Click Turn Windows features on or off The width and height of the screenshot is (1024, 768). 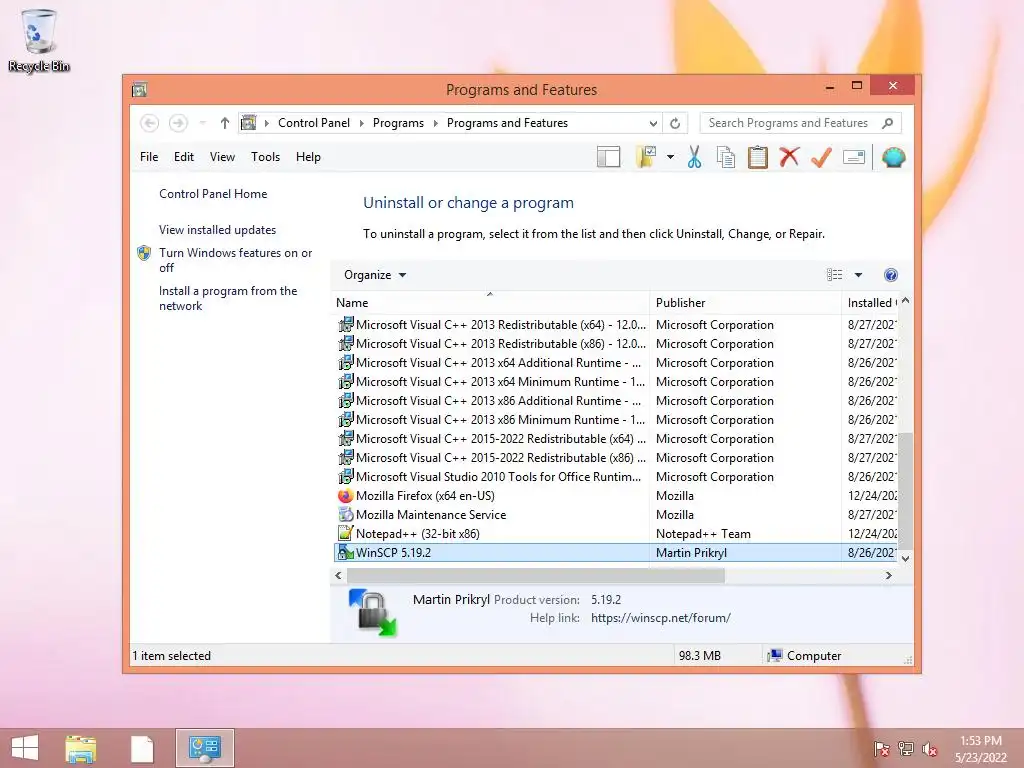(235, 260)
